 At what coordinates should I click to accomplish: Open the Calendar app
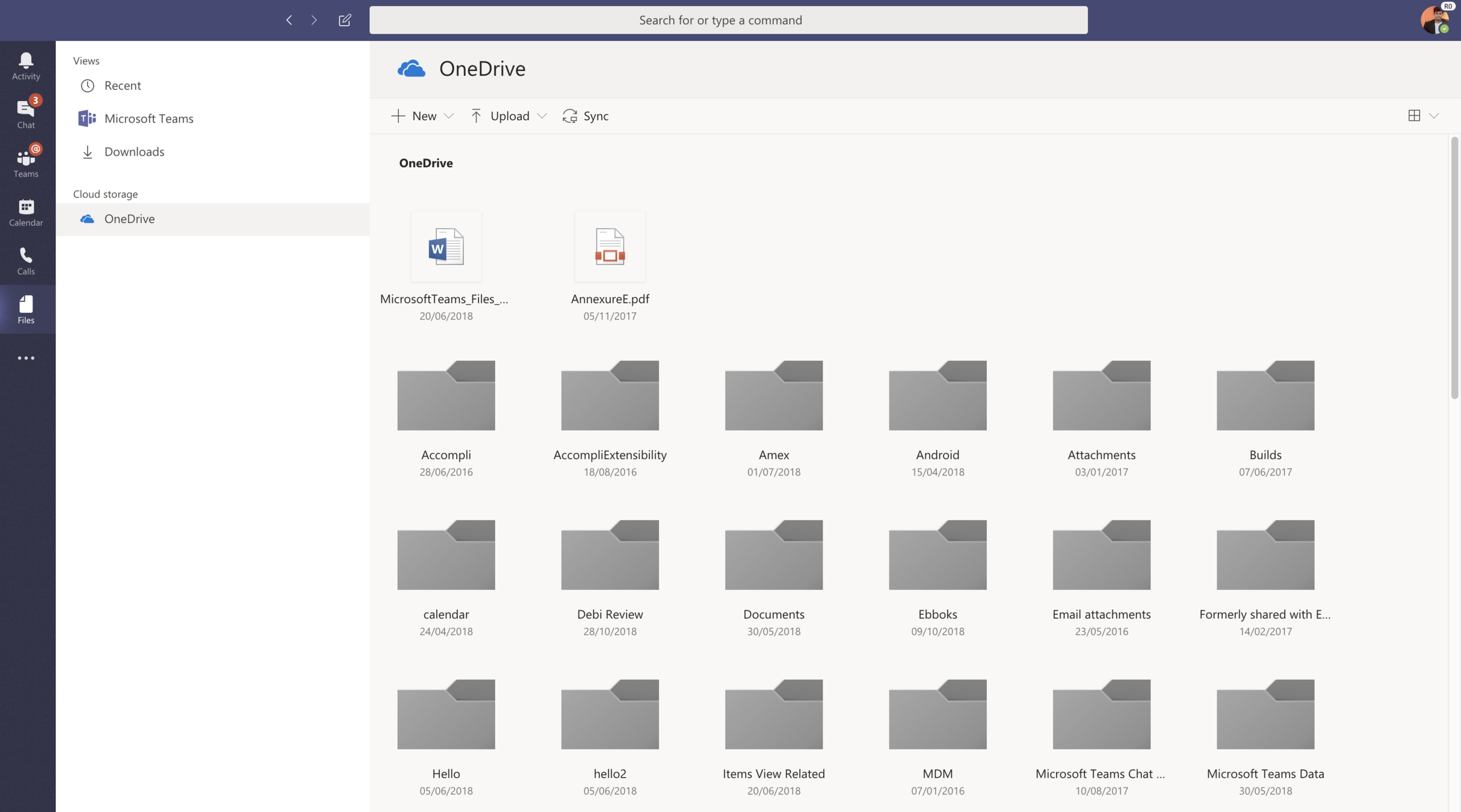(x=26, y=212)
